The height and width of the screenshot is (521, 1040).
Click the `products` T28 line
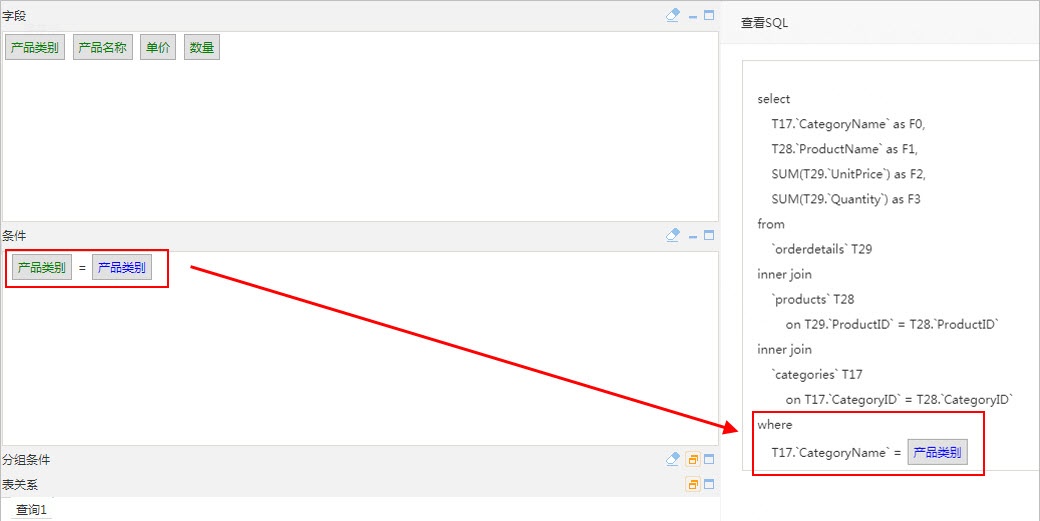(x=813, y=300)
